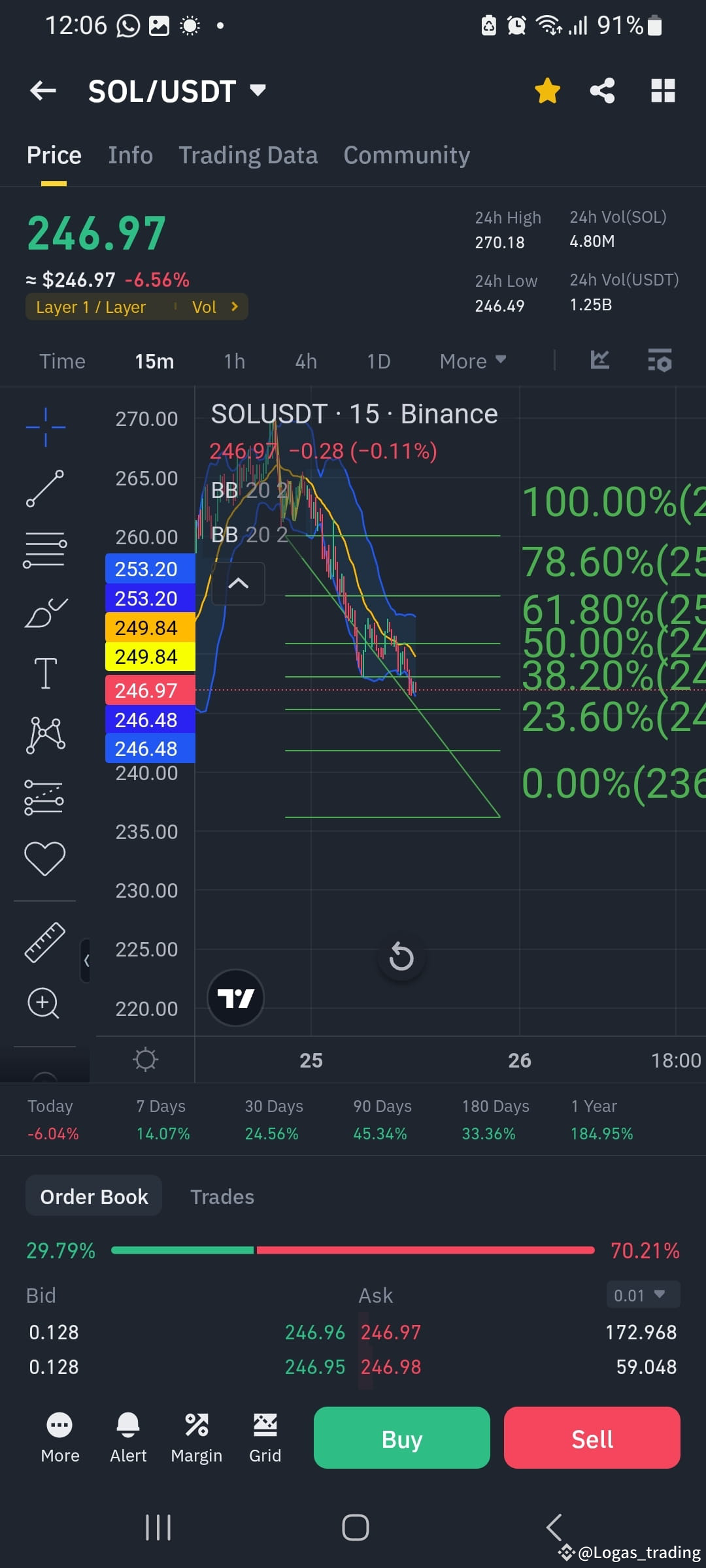Tap the Android home button
Screen dimensions: 706x1568
tap(356, 1527)
